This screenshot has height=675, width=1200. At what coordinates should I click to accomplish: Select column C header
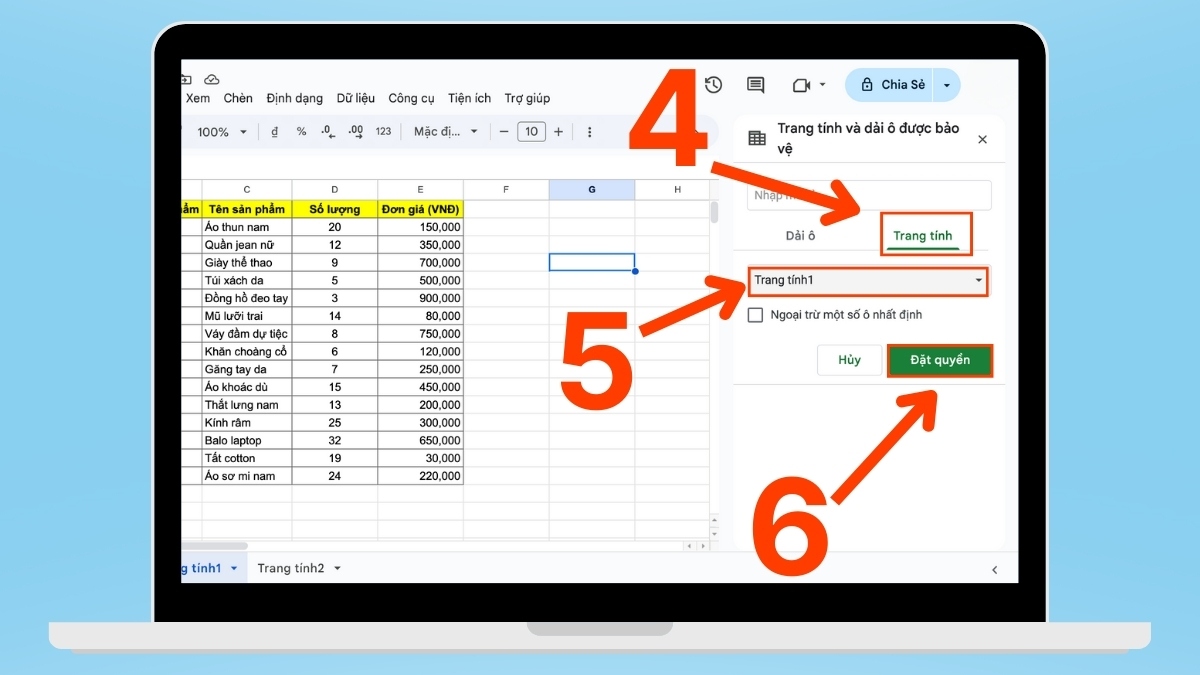(x=247, y=190)
